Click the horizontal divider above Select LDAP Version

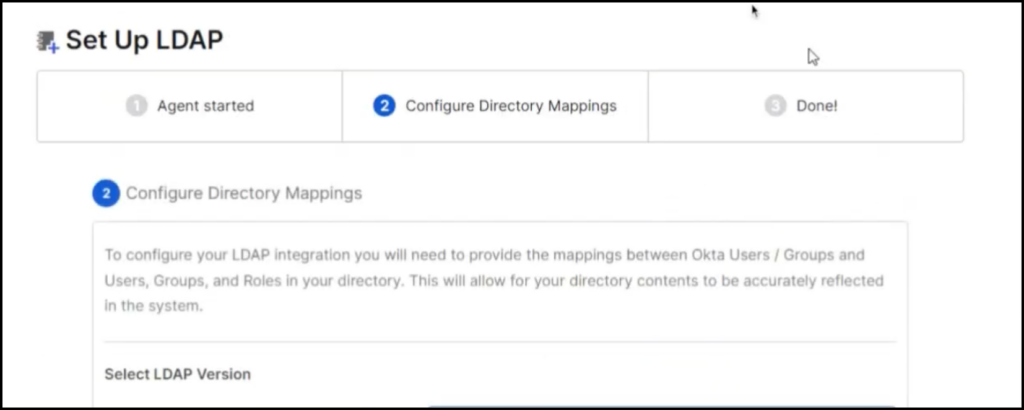point(500,342)
